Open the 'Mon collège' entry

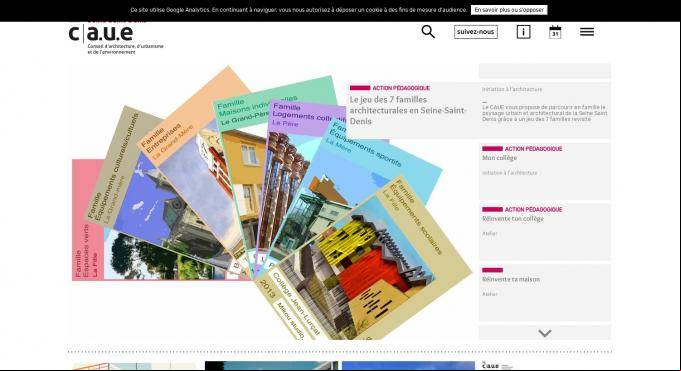[x=499, y=158]
